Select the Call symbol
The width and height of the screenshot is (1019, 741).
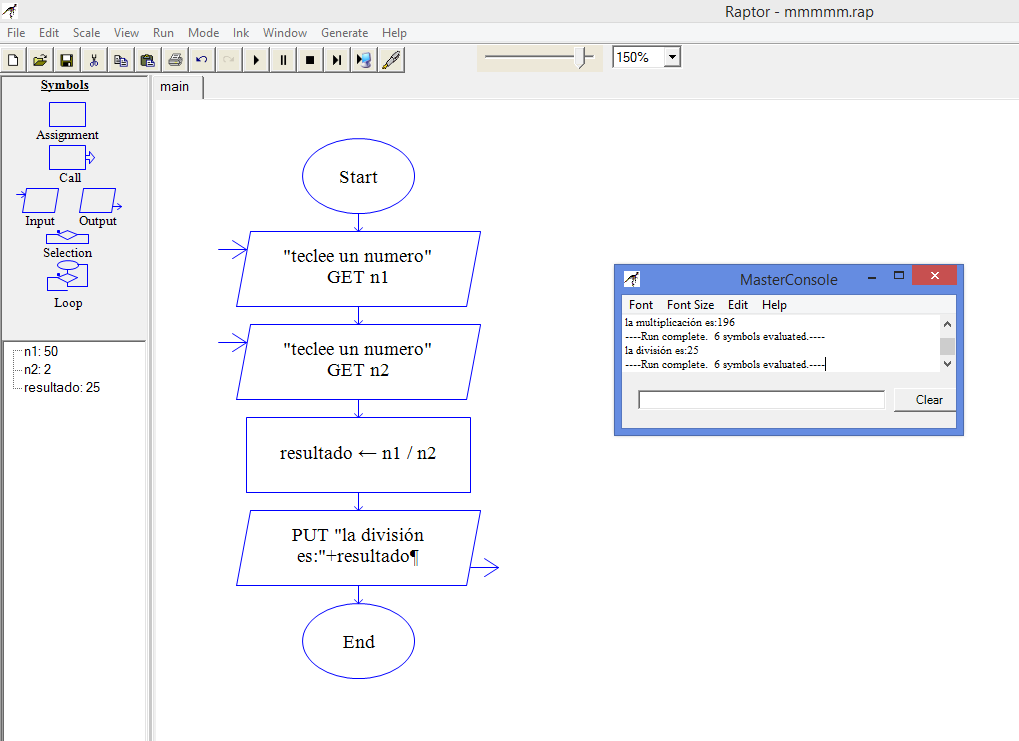click(x=67, y=157)
